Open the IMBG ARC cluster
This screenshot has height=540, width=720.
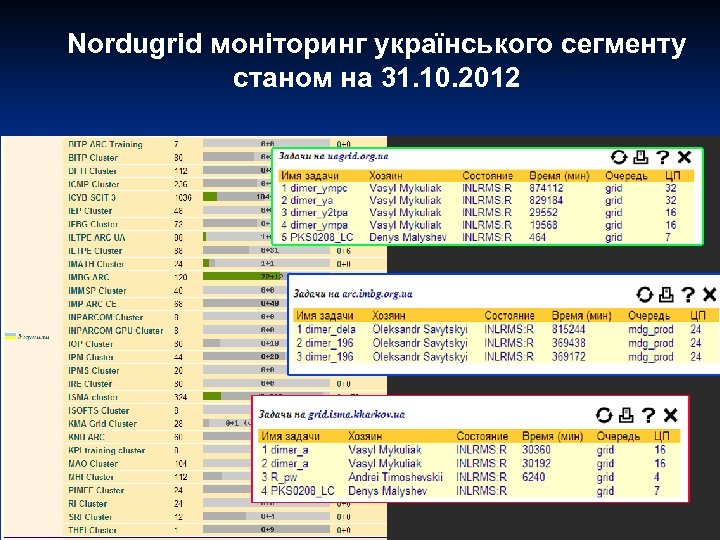(89, 277)
